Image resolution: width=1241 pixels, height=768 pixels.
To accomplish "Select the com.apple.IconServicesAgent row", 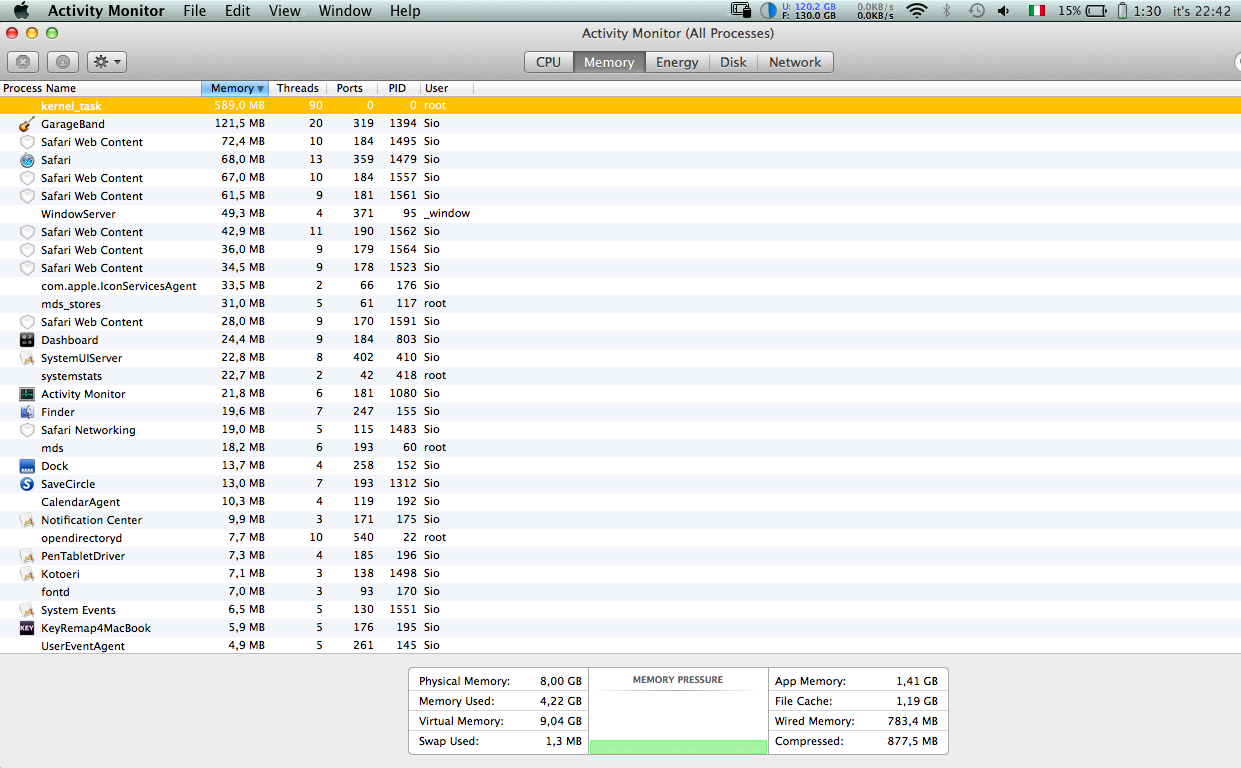I will pos(620,286).
